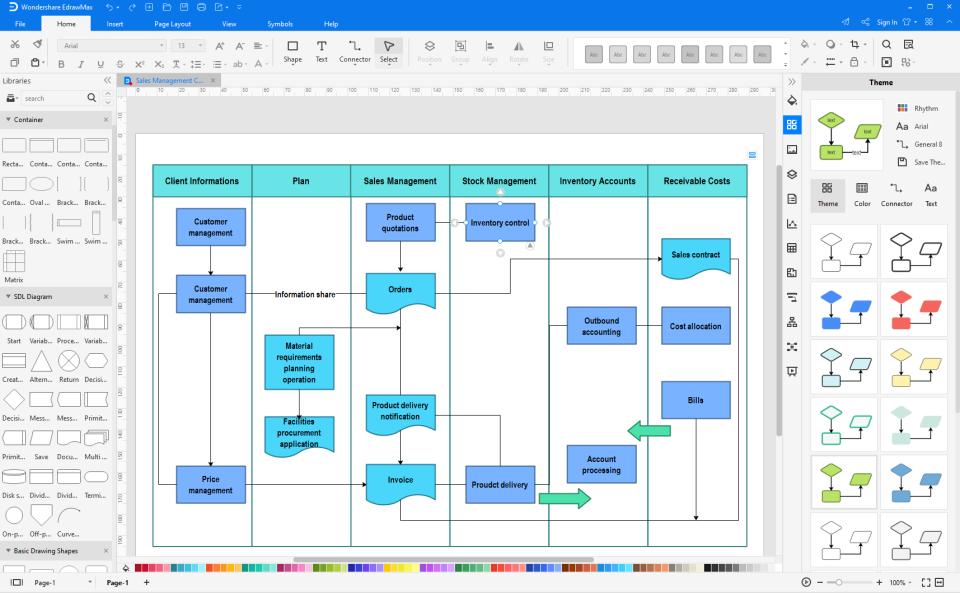Switch to the Insert ribbon tab
The width and height of the screenshot is (960, 593).
[x=114, y=23]
